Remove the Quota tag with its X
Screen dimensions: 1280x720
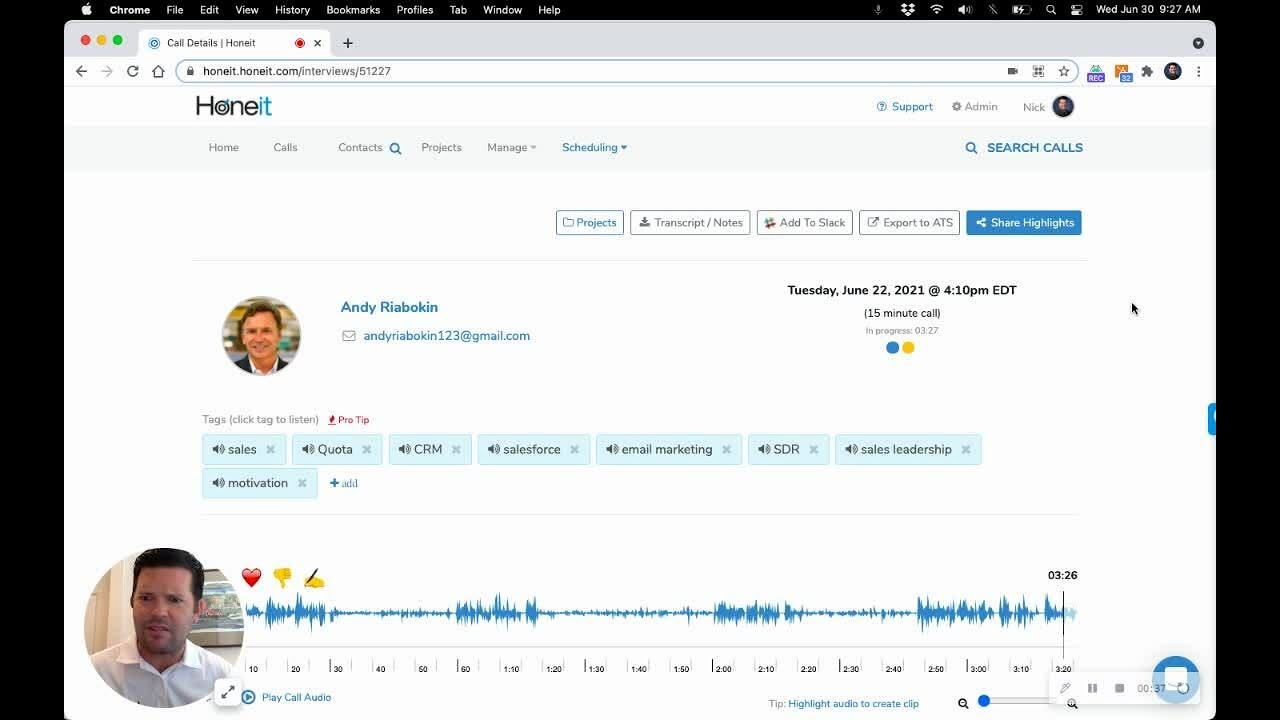coord(366,450)
